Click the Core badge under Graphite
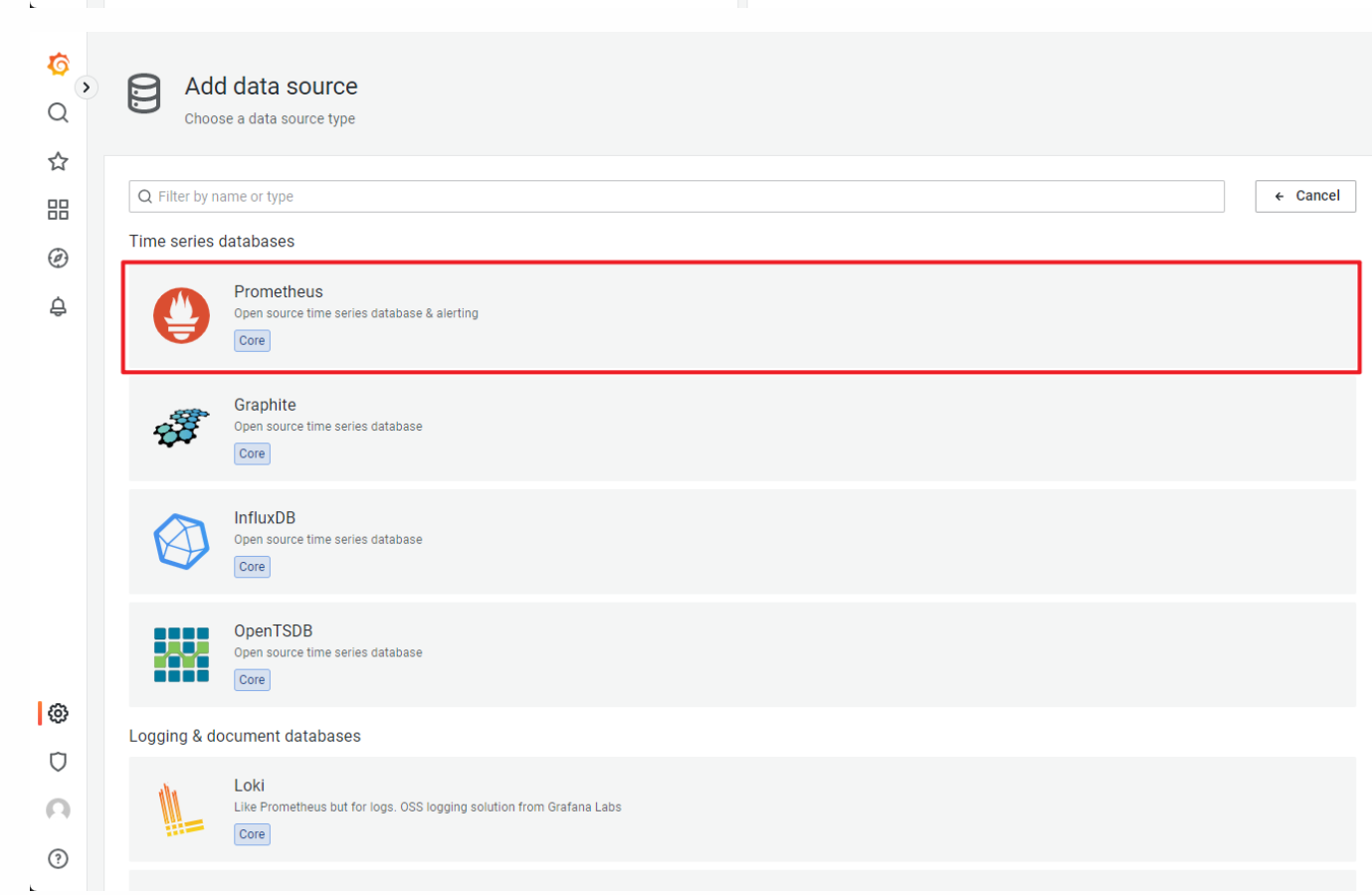The width and height of the screenshot is (1372, 895). click(253, 453)
